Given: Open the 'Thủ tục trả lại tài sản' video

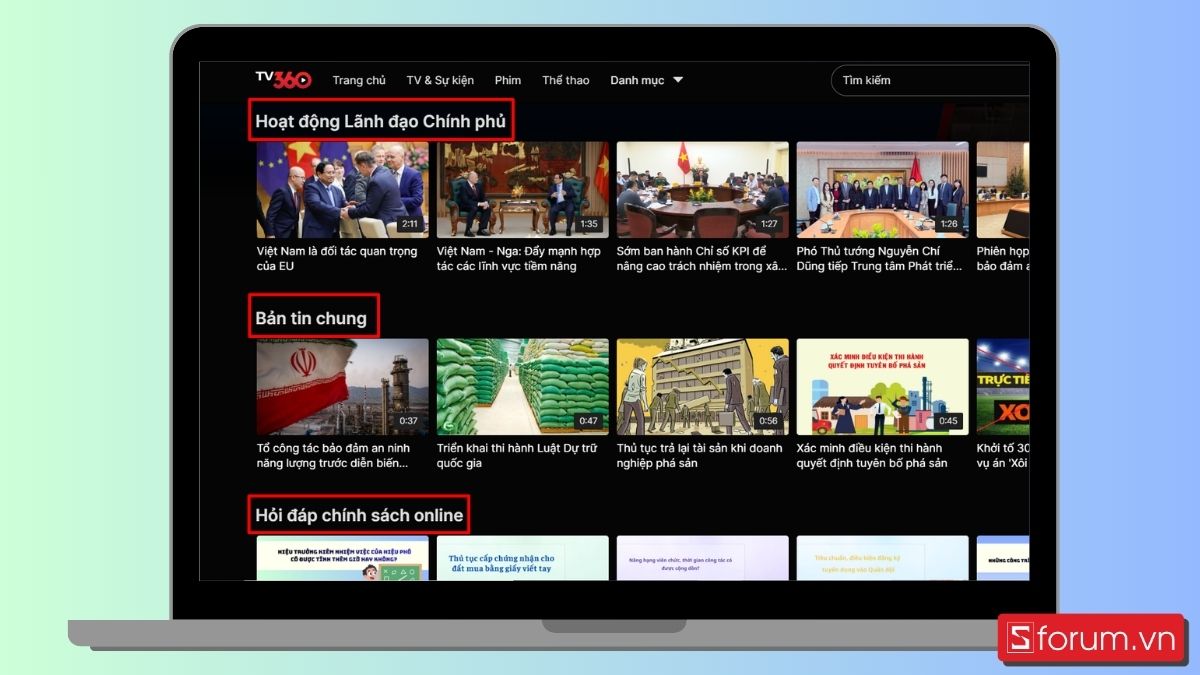Looking at the screenshot, I should click(702, 385).
